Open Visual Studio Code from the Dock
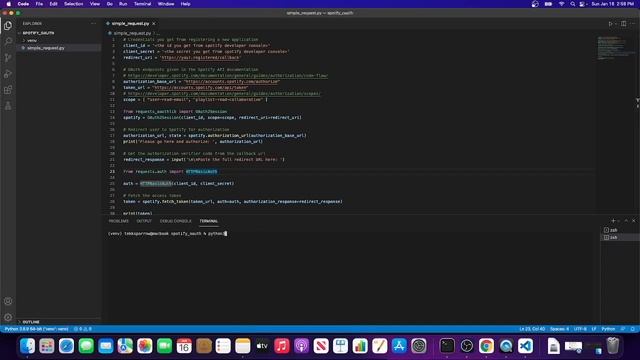The height and width of the screenshot is (360, 640). [525, 346]
